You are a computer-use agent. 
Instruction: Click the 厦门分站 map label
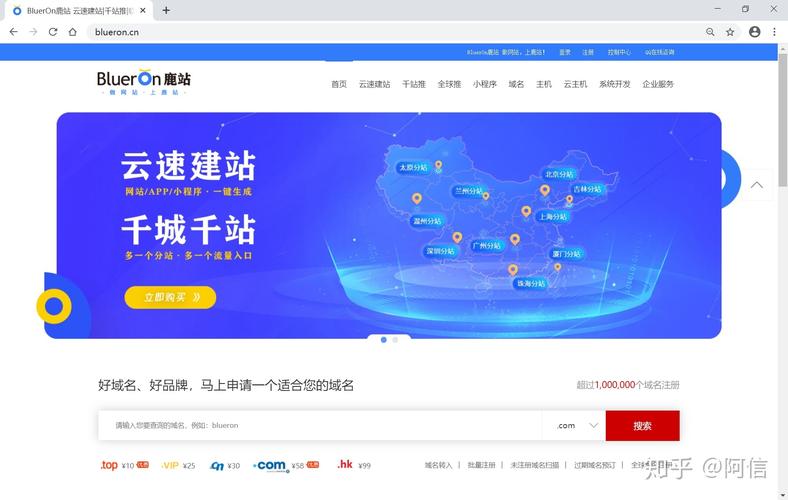566,254
